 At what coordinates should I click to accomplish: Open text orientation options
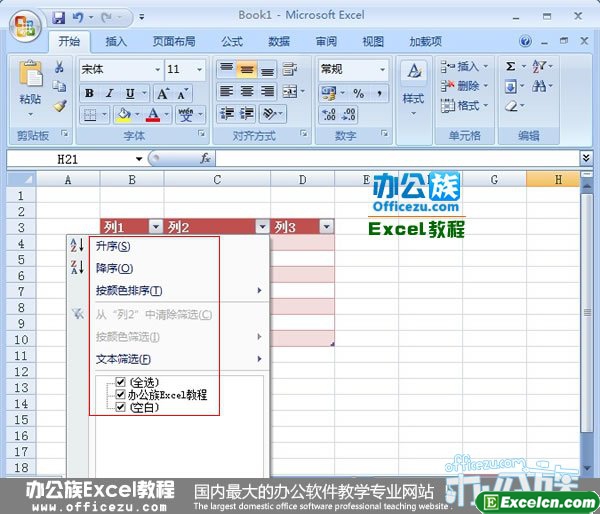(270, 114)
